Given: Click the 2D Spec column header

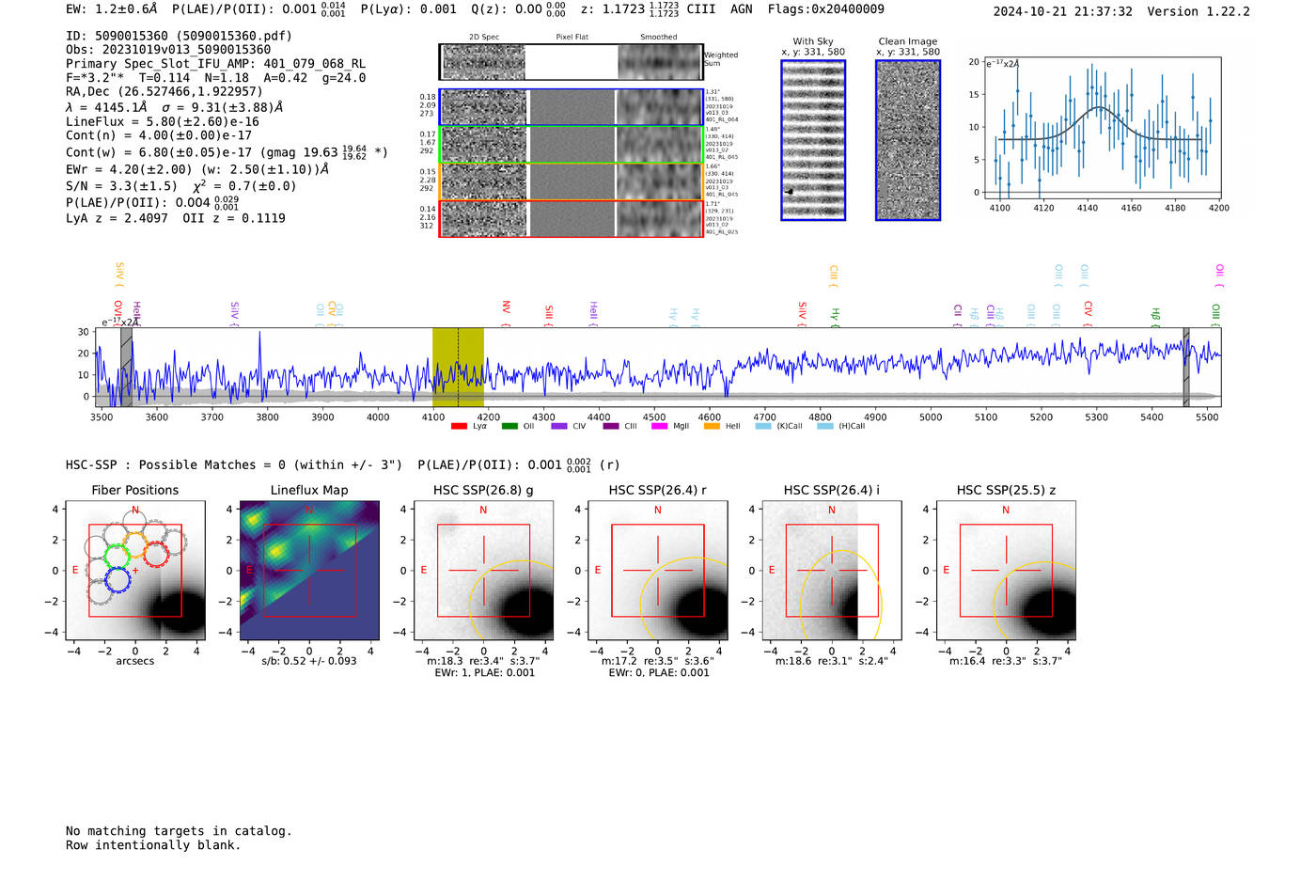Looking at the screenshot, I should coord(484,38).
